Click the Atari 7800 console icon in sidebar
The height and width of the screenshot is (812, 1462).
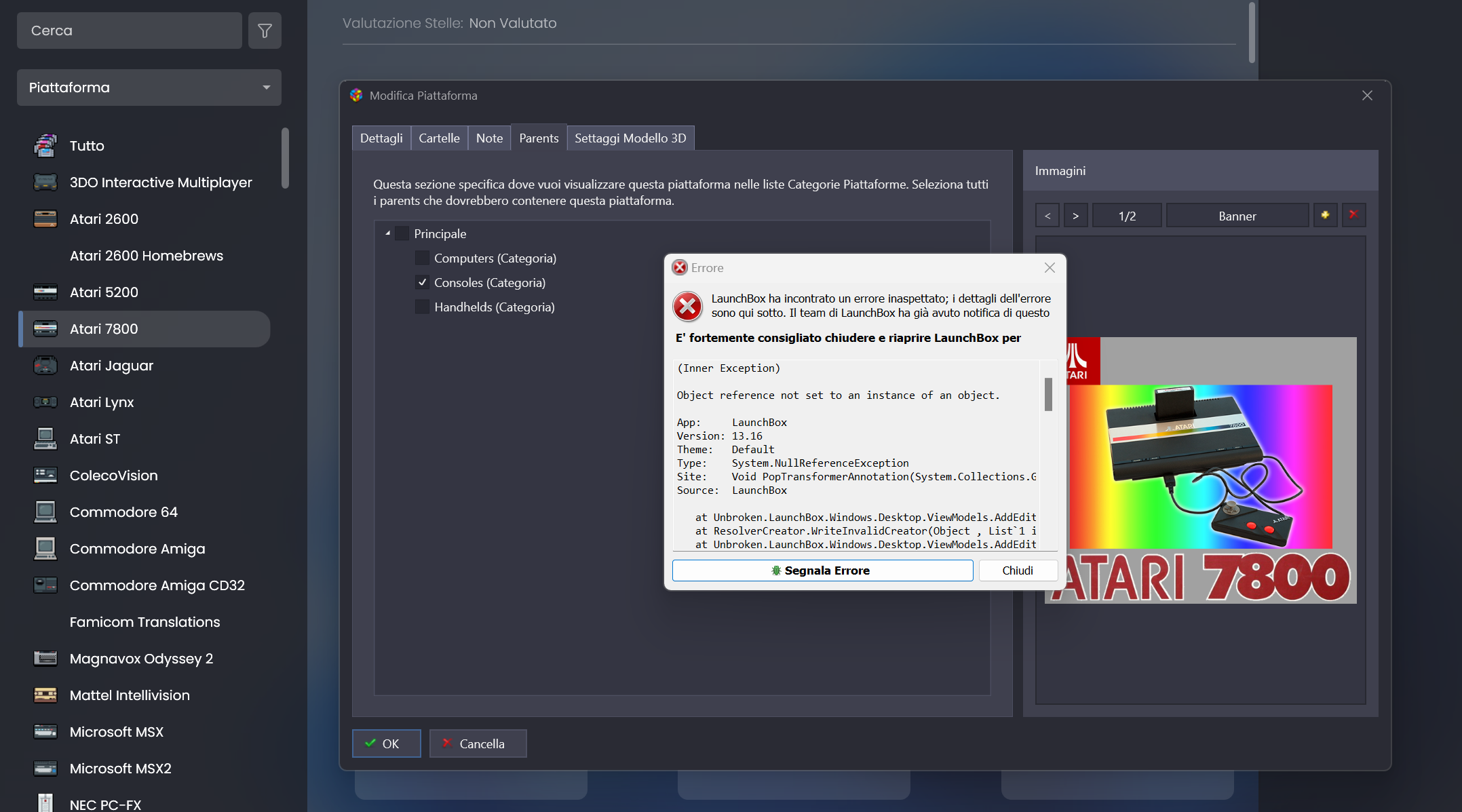coord(45,329)
